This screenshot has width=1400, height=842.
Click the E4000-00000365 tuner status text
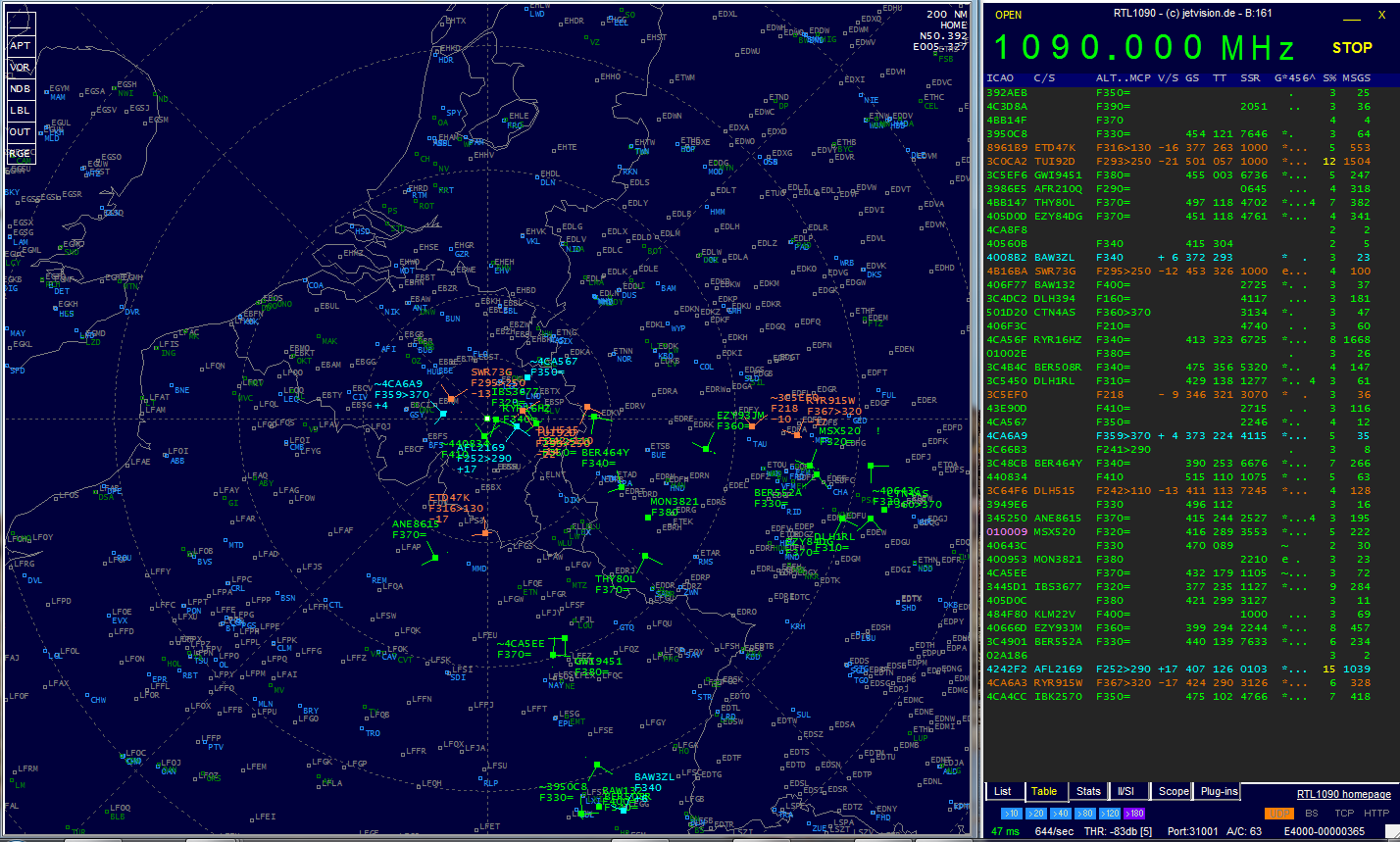[x=1324, y=831]
